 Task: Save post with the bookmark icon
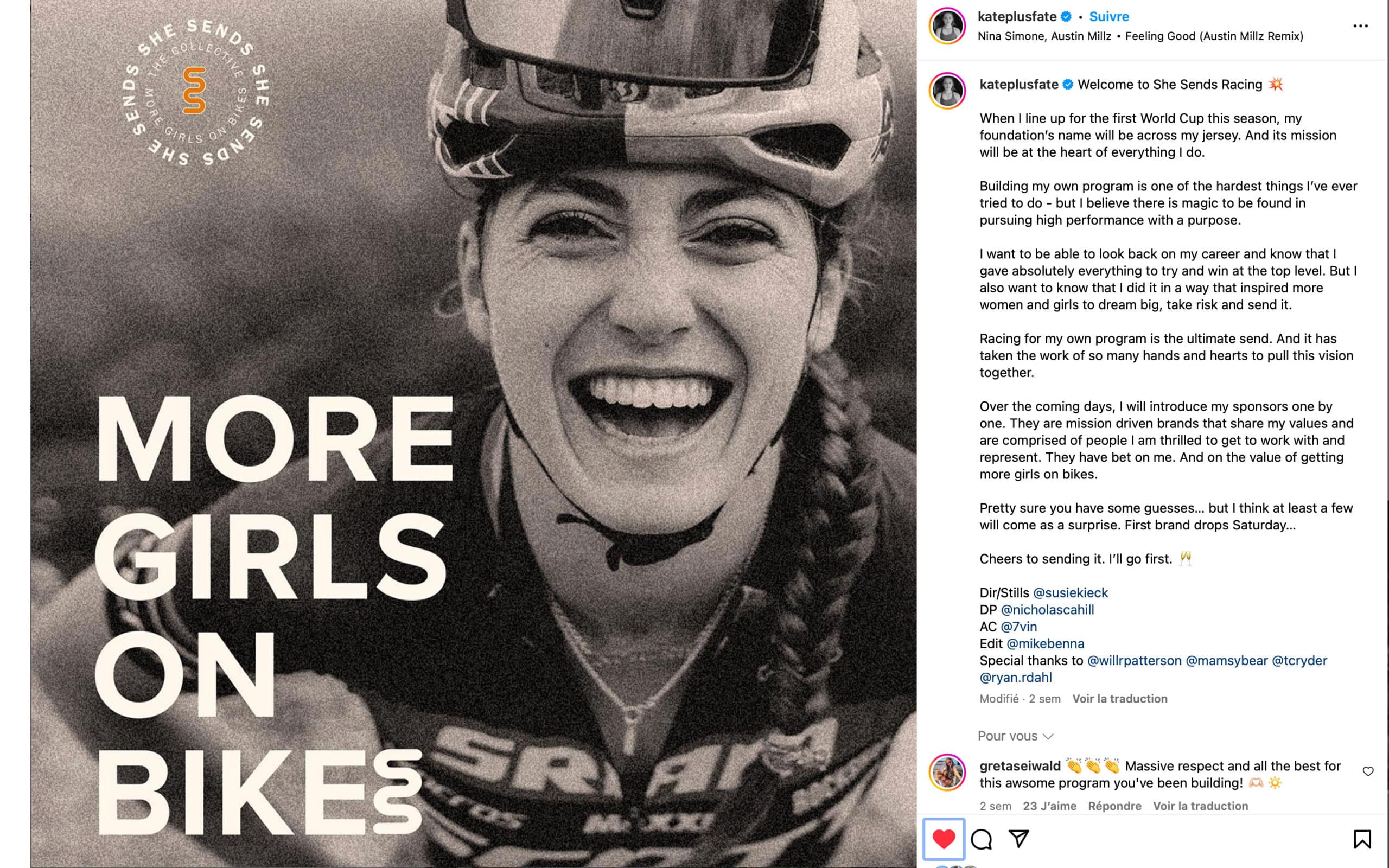point(1362,839)
